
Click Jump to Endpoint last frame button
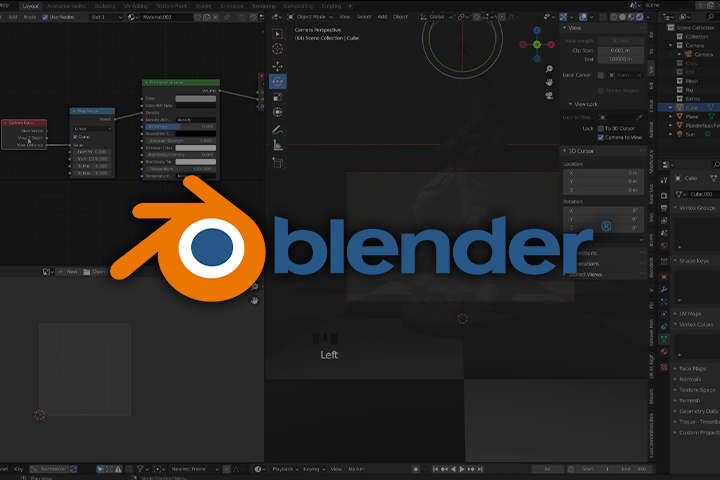click(480, 469)
